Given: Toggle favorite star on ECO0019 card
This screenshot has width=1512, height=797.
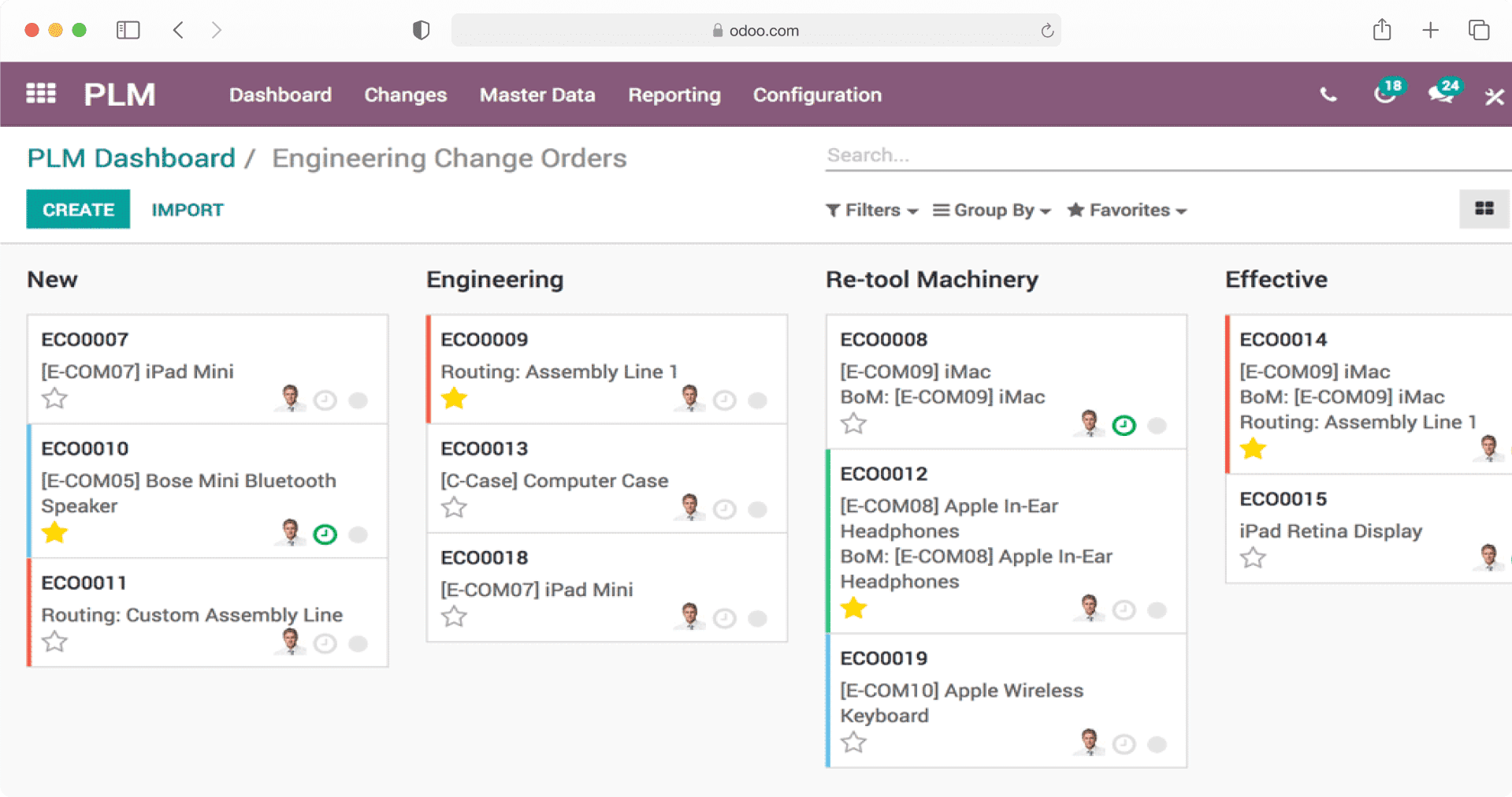Looking at the screenshot, I should 853,743.
